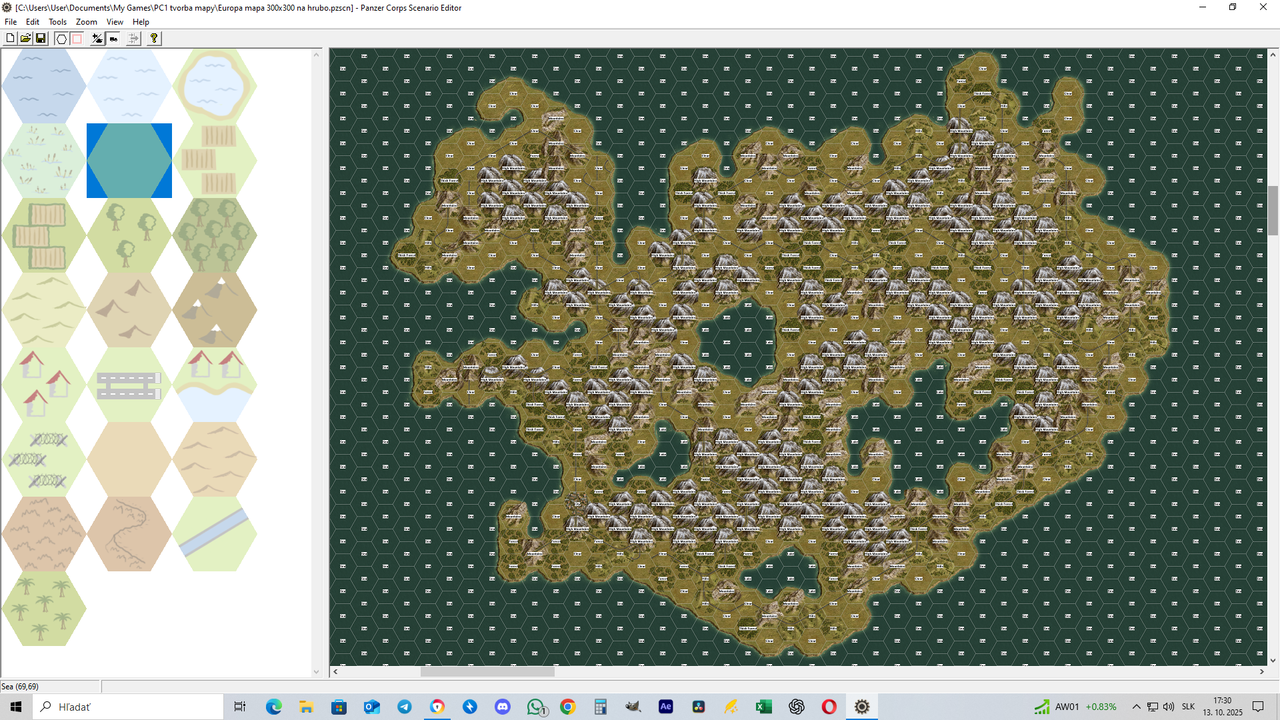The image size is (1280, 720).
Task: Select the river crossing terrain tile
Action: point(215,534)
